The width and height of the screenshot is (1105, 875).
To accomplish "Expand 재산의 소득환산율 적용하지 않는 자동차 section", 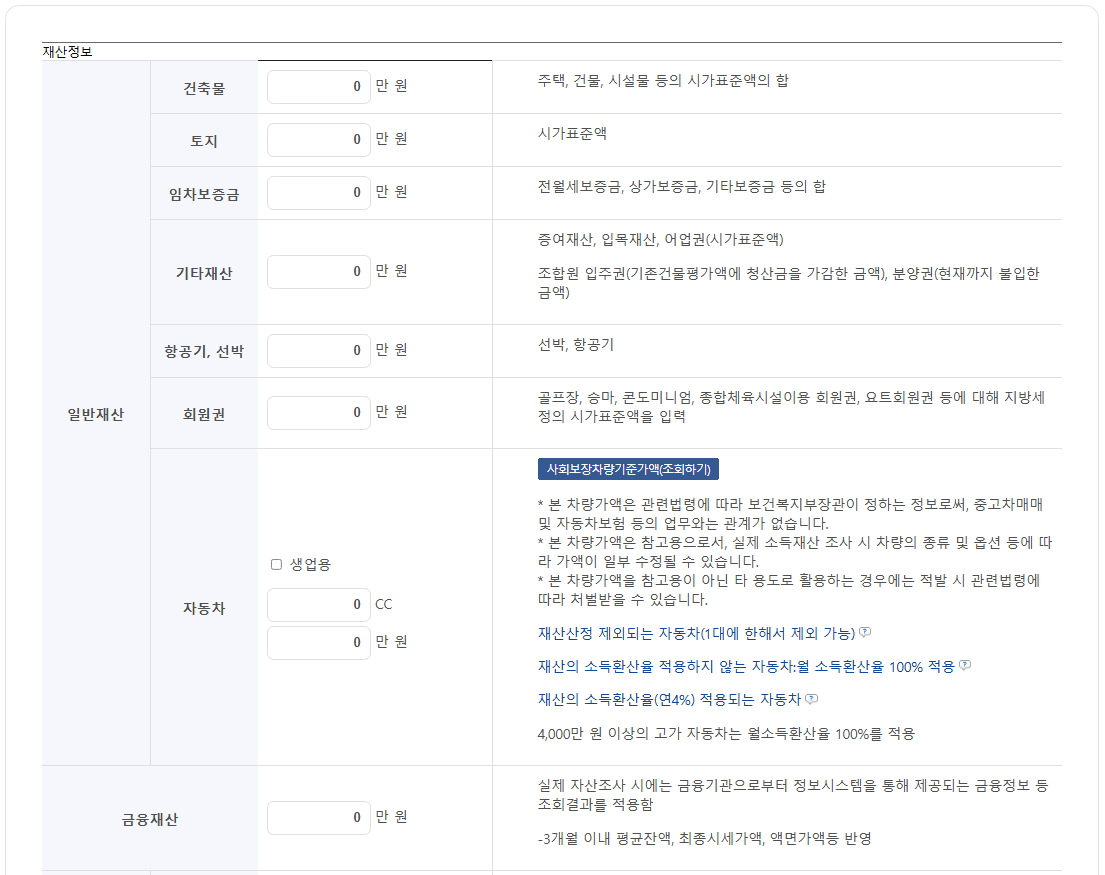I will pyautogui.click(x=745, y=663).
